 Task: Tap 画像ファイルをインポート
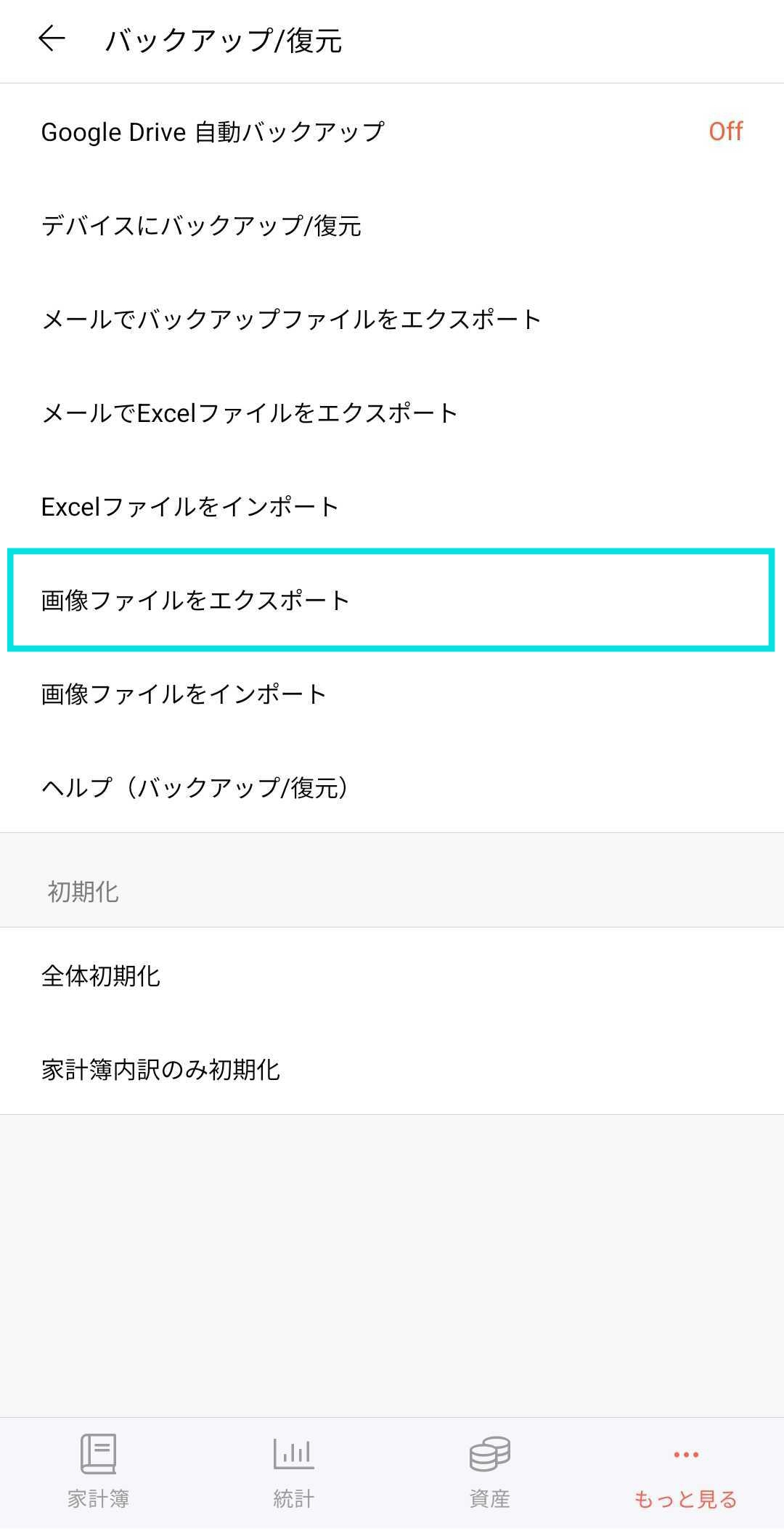(184, 694)
